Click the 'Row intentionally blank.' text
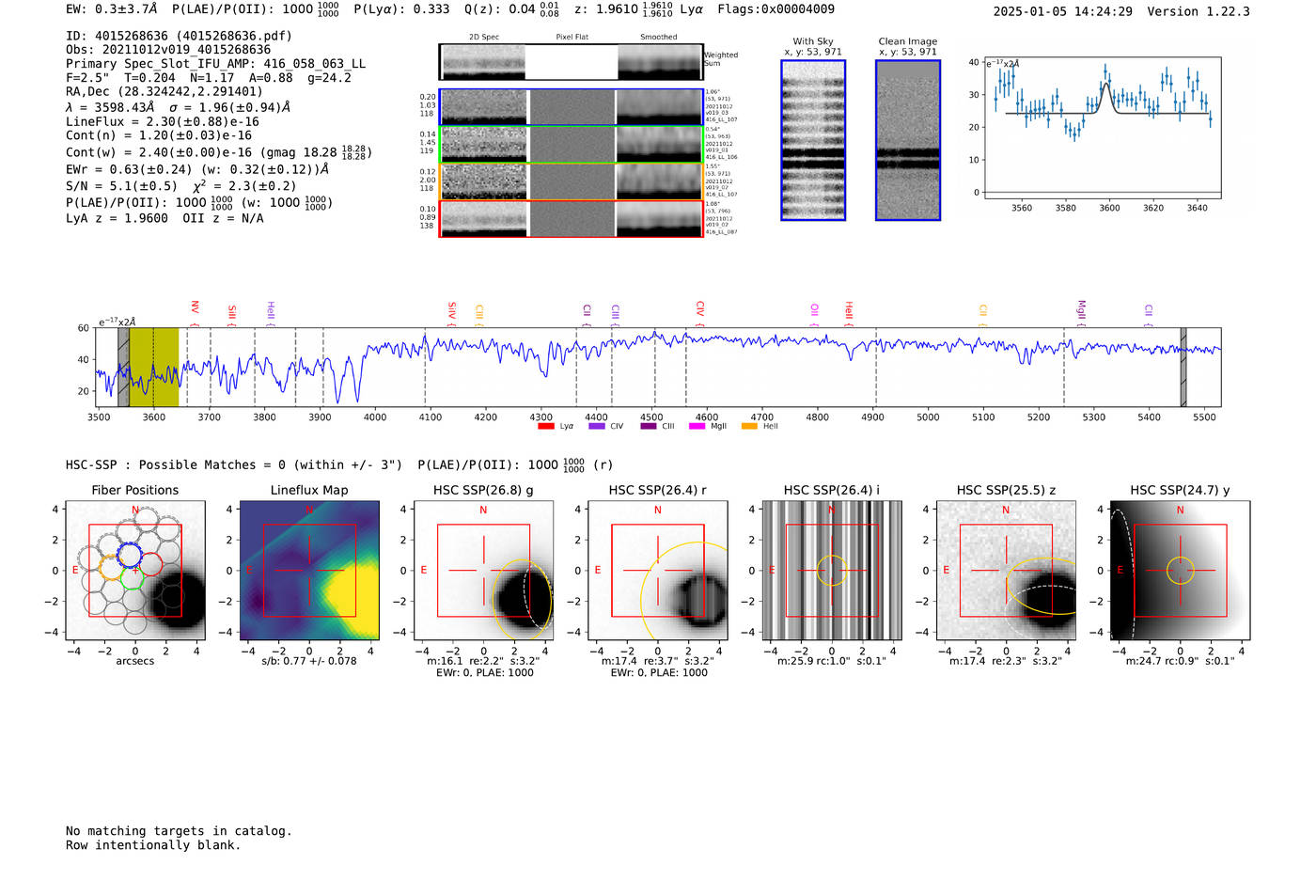Screen dimensions: 1316x896 (x=153, y=845)
